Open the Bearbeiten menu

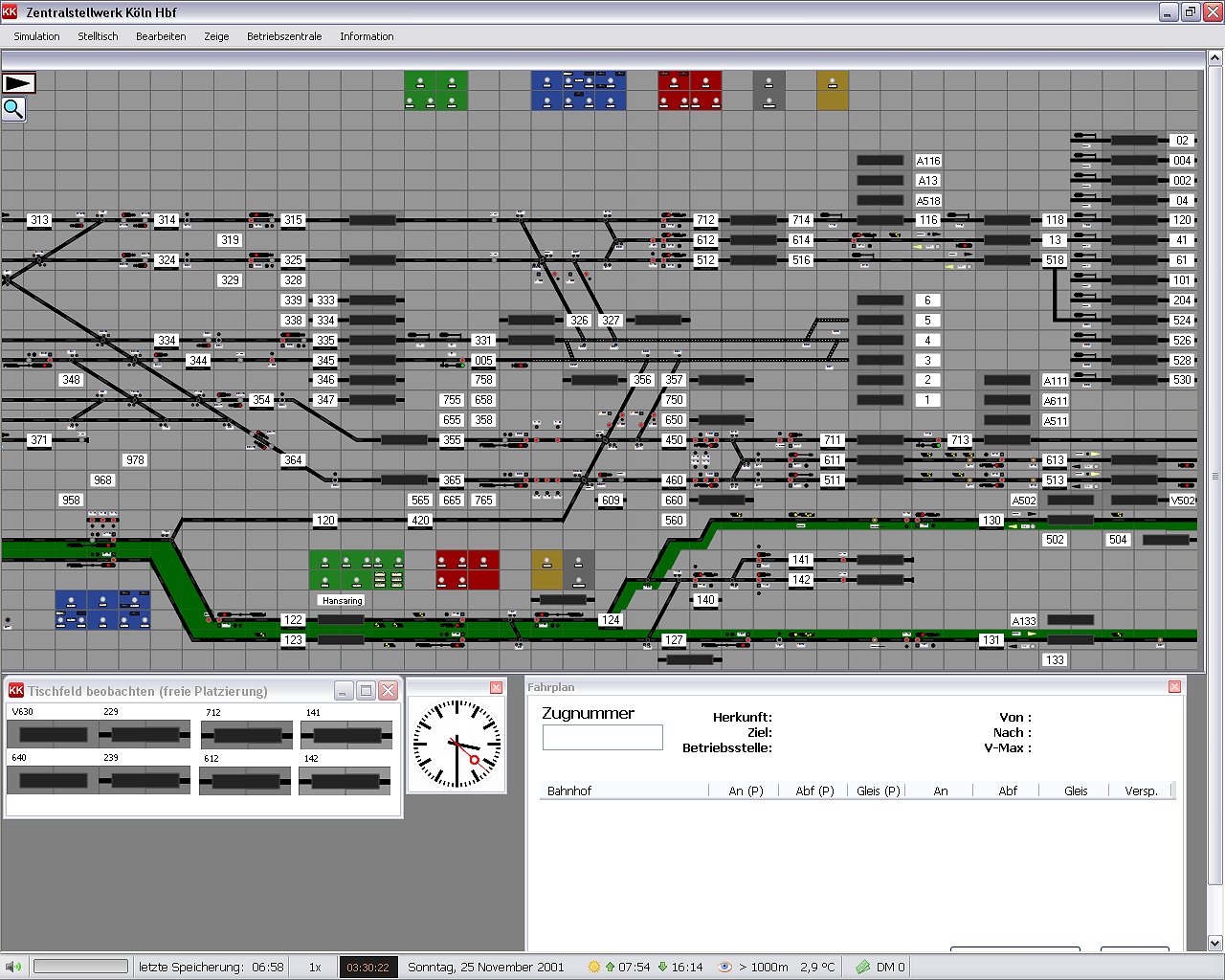pos(161,36)
